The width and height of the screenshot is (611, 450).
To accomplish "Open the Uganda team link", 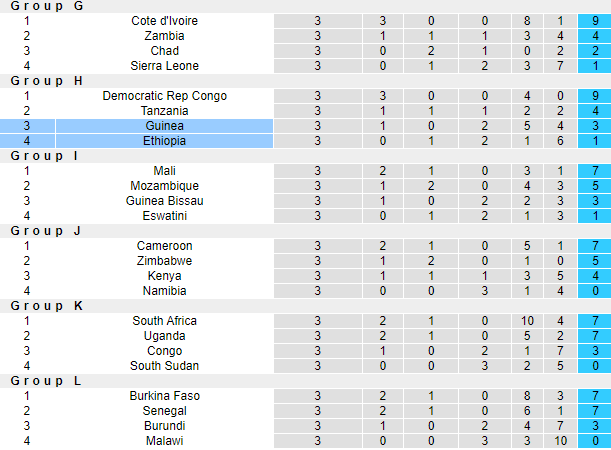I will 164,336.
